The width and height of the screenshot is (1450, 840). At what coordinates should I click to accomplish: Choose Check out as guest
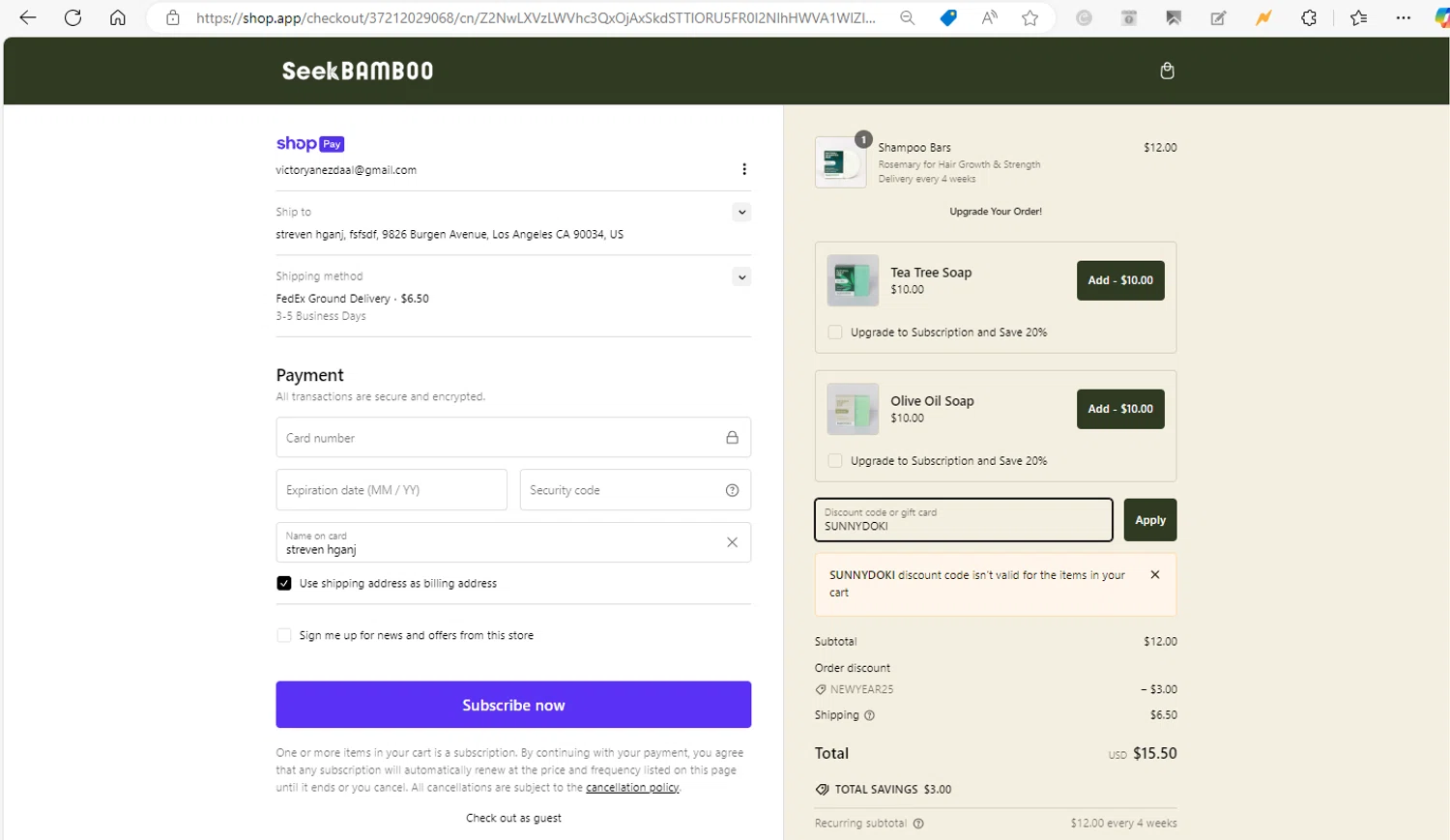click(513, 818)
